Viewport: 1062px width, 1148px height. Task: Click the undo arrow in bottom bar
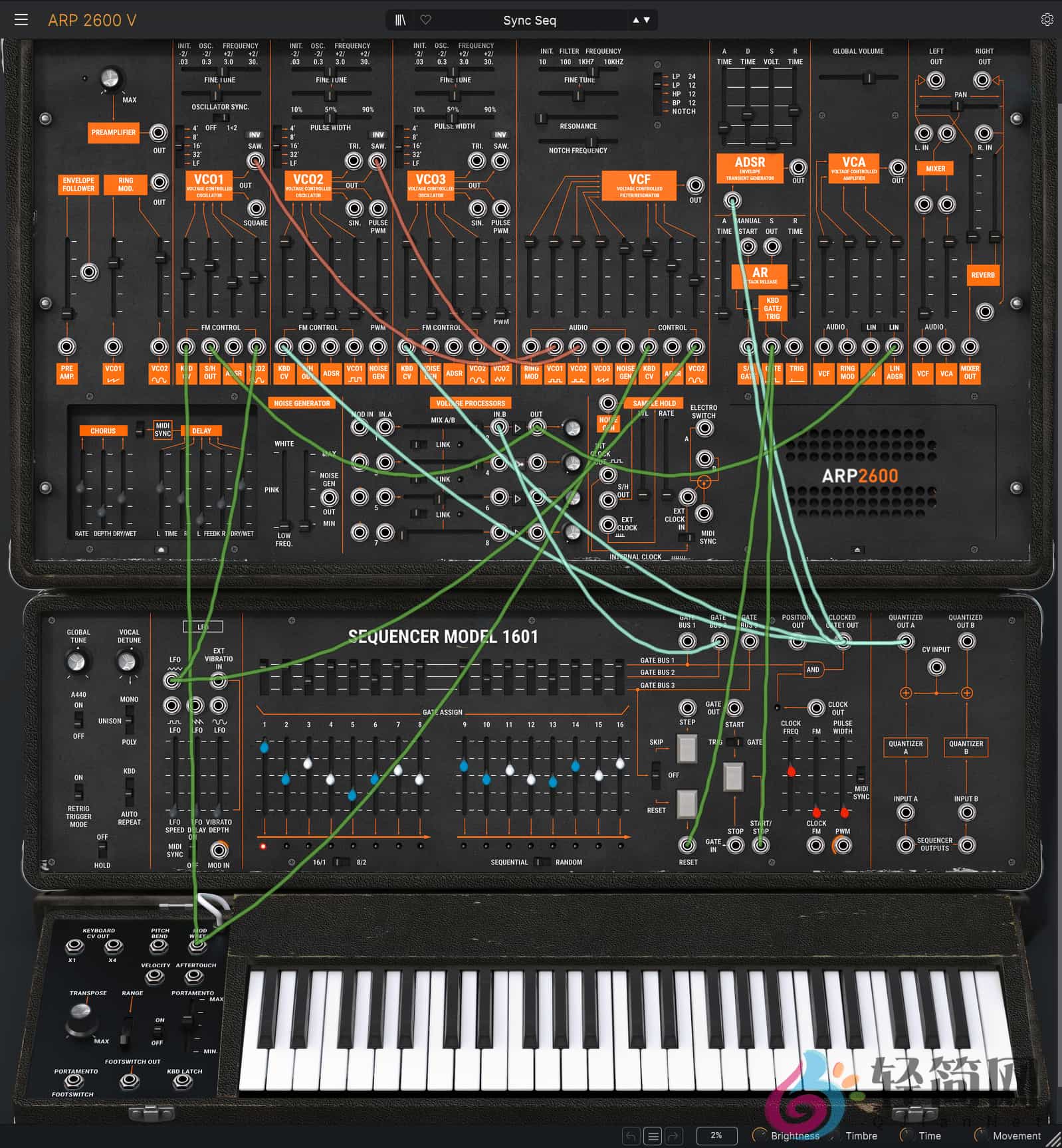coord(631,1136)
